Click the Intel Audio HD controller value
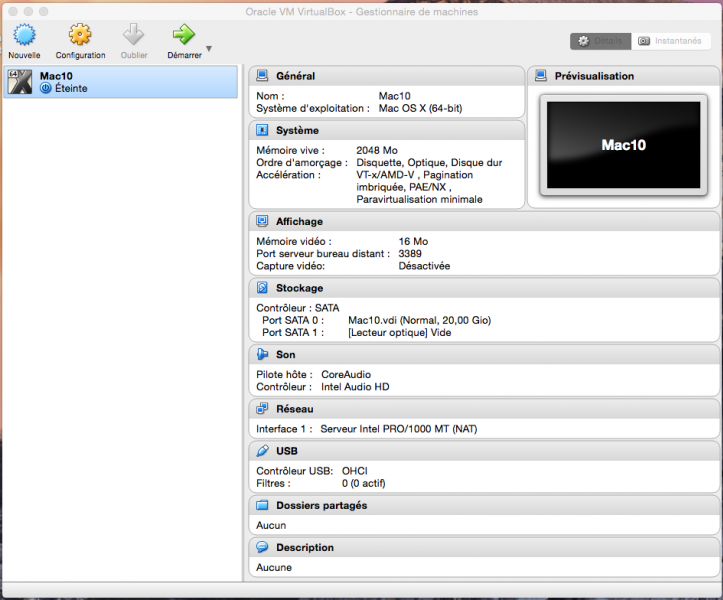723x600 pixels. [x=355, y=387]
